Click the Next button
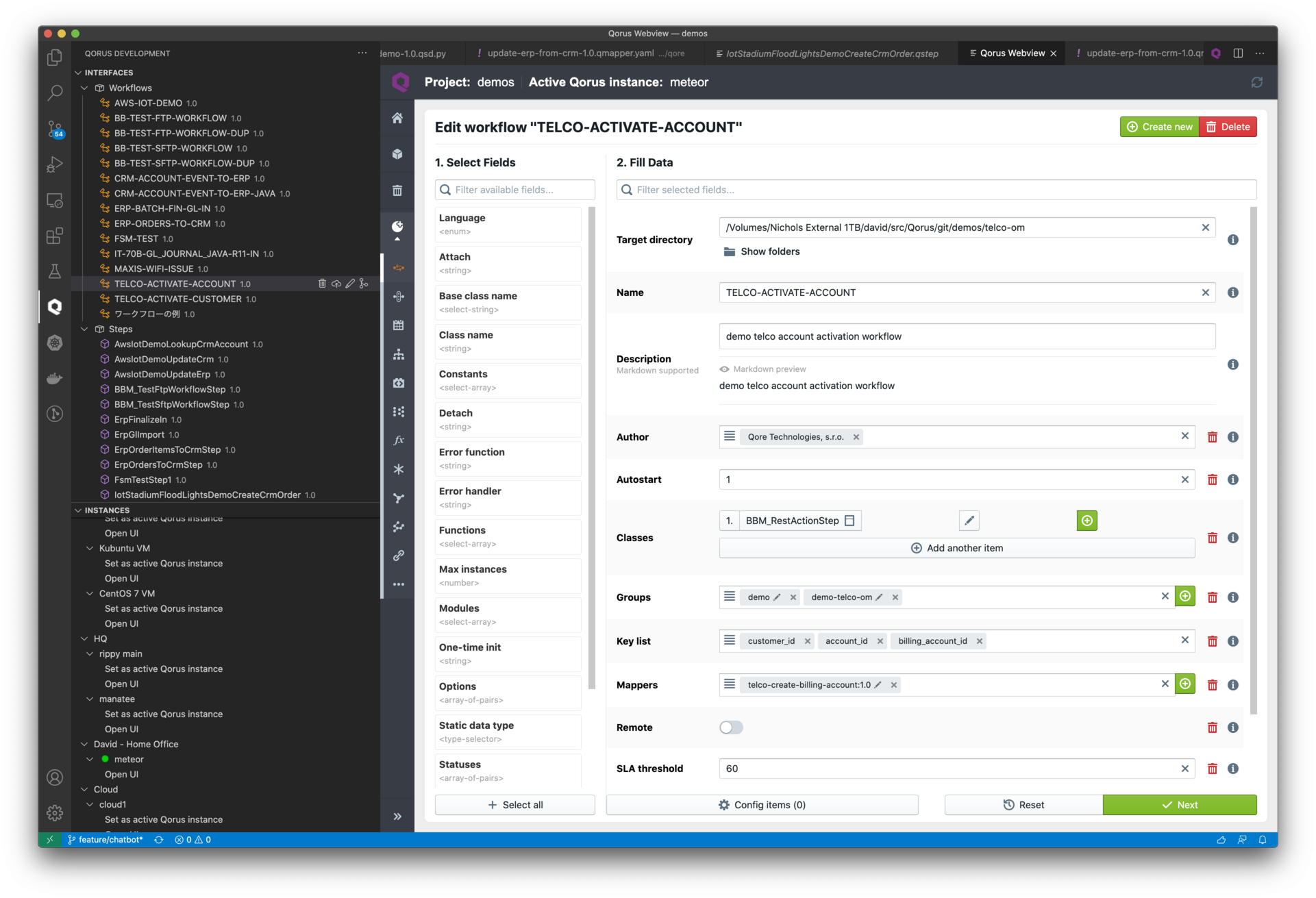 tap(1180, 805)
